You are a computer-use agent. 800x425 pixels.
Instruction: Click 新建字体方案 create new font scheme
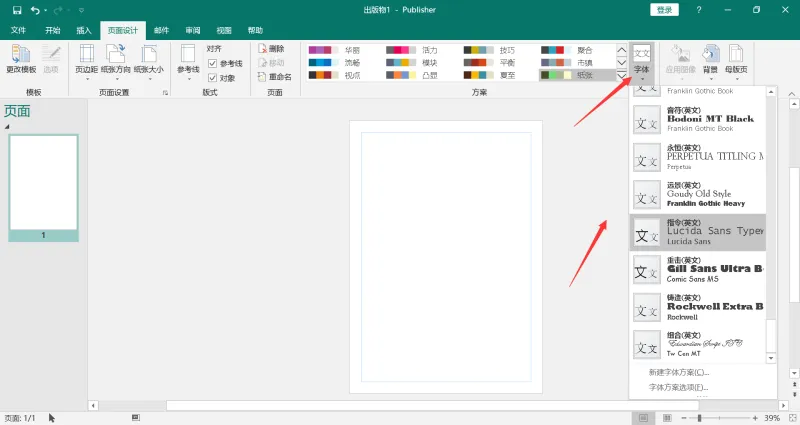pos(679,372)
